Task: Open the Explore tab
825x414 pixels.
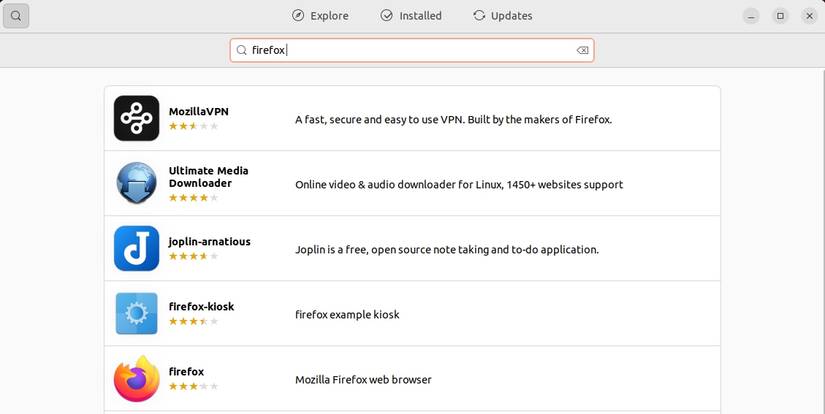Action: coord(320,16)
